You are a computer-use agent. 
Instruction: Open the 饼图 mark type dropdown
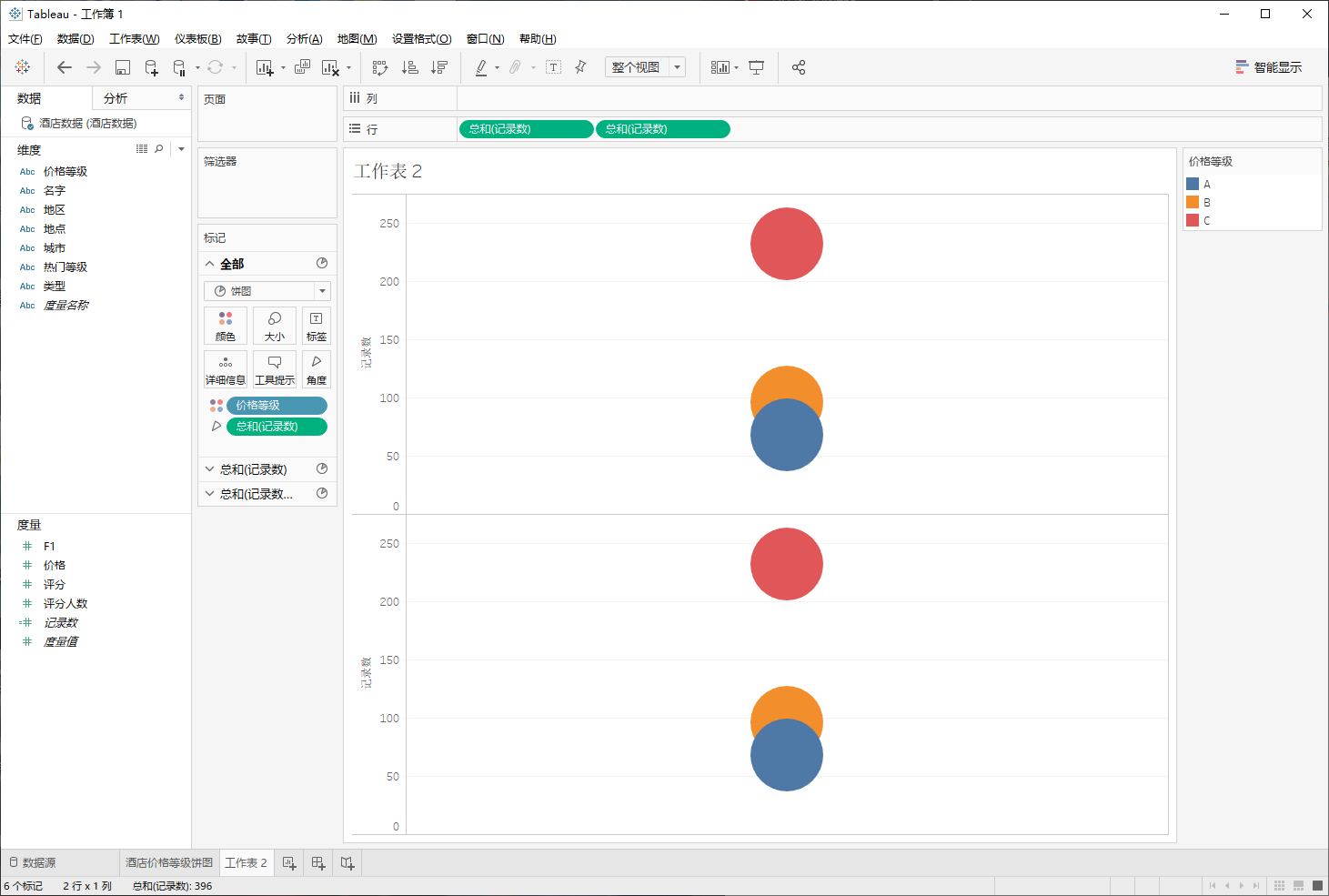click(x=322, y=291)
